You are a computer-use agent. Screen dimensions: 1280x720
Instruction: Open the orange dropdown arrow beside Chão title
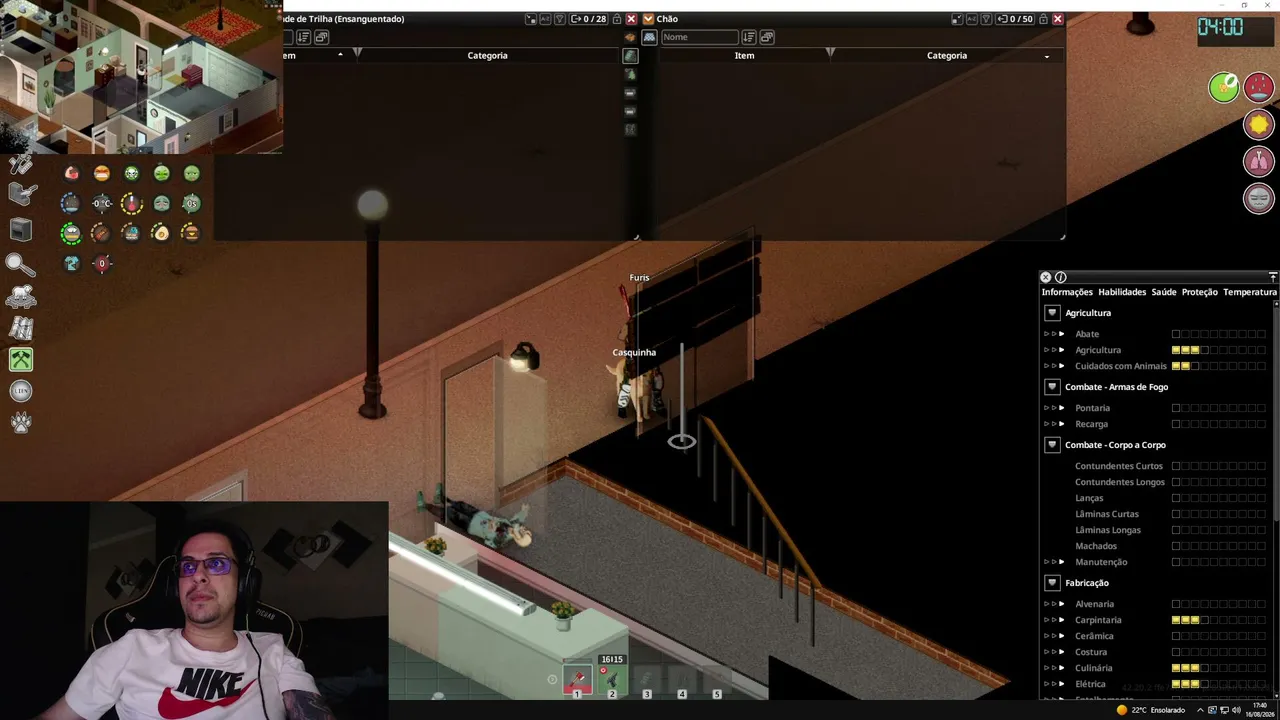tap(648, 19)
